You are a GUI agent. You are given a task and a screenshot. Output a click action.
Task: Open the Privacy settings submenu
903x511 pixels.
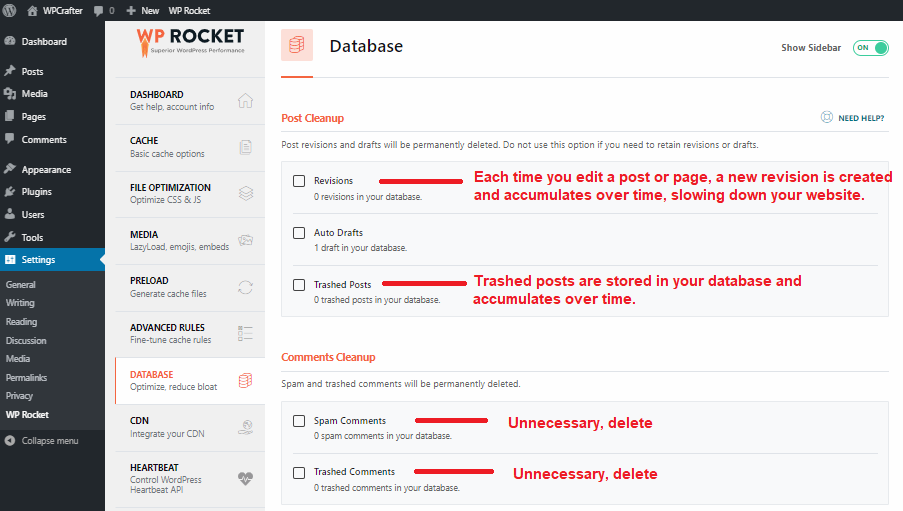[x=19, y=396]
